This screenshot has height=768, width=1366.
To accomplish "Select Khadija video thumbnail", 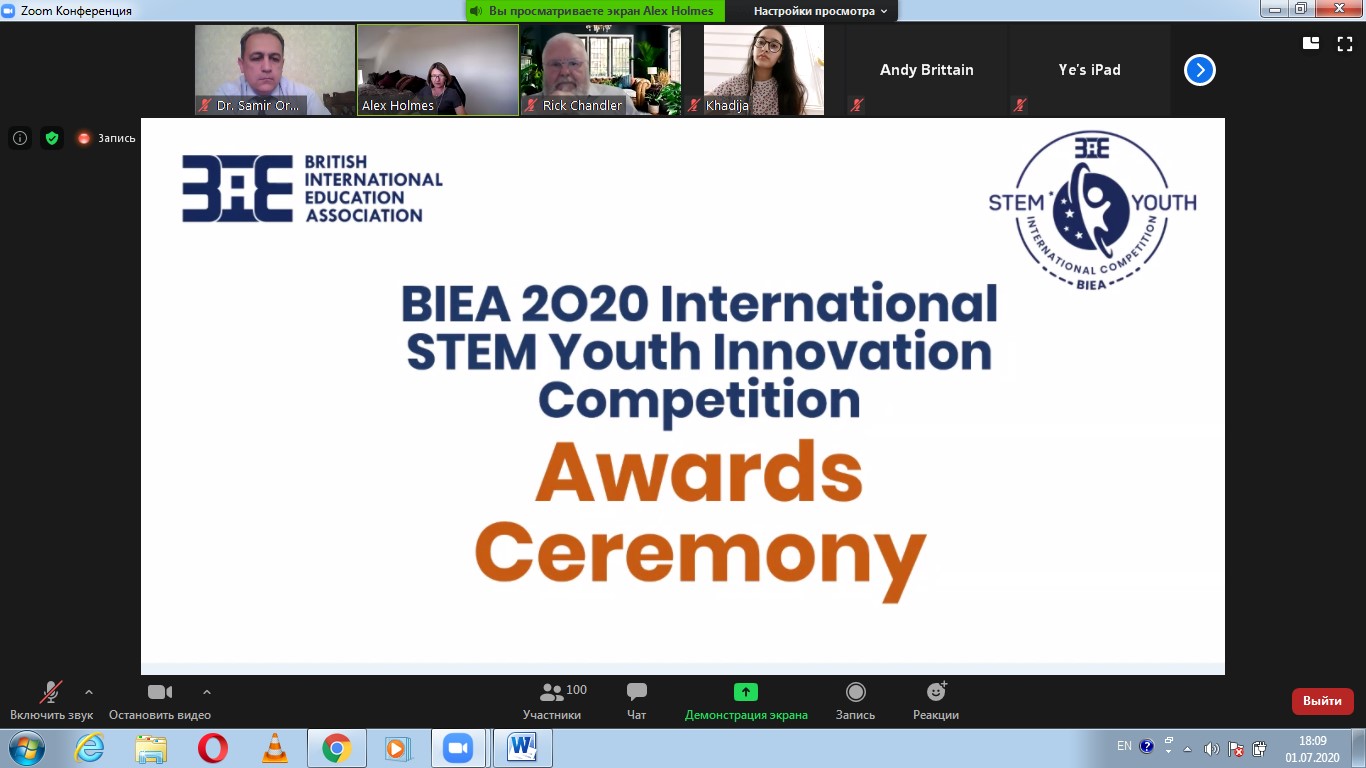I will (x=764, y=70).
